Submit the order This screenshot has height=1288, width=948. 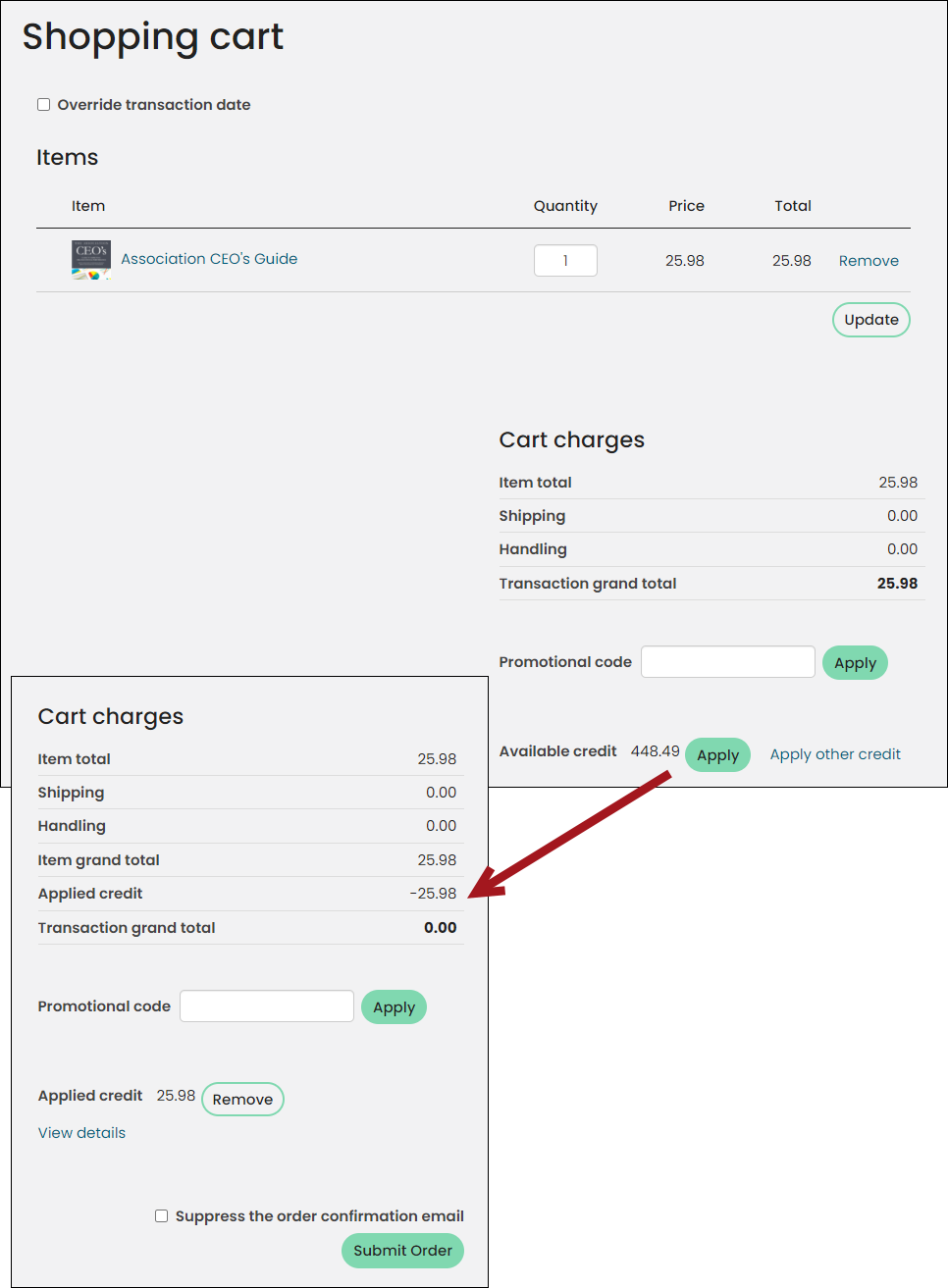tap(402, 1251)
